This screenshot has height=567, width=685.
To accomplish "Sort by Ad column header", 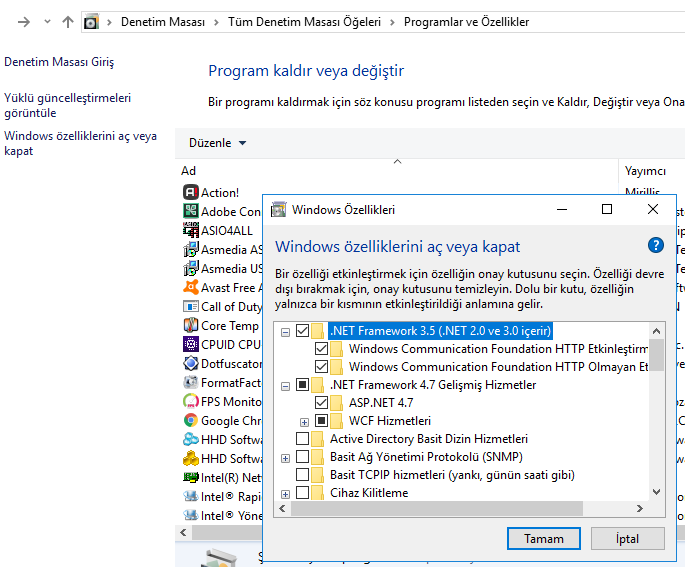I will (397, 170).
